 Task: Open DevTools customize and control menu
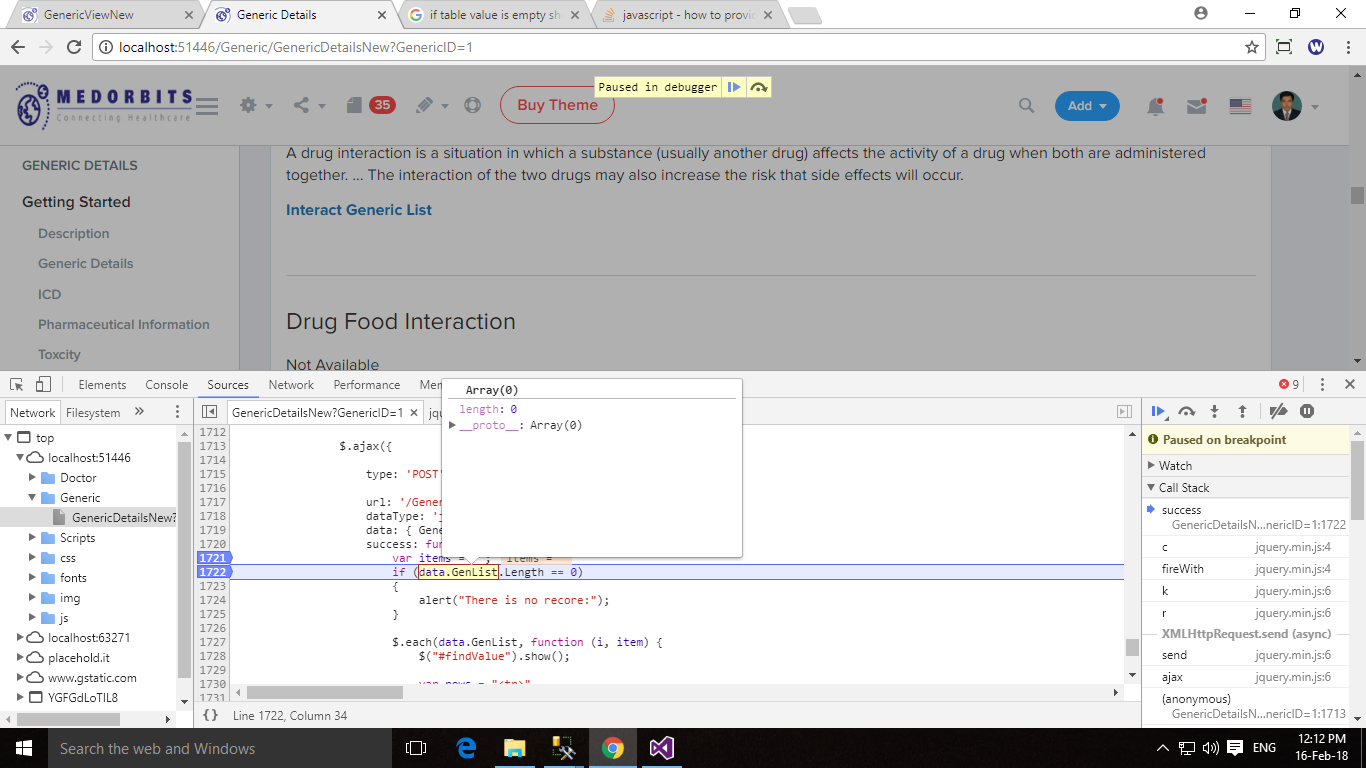(x=1322, y=385)
